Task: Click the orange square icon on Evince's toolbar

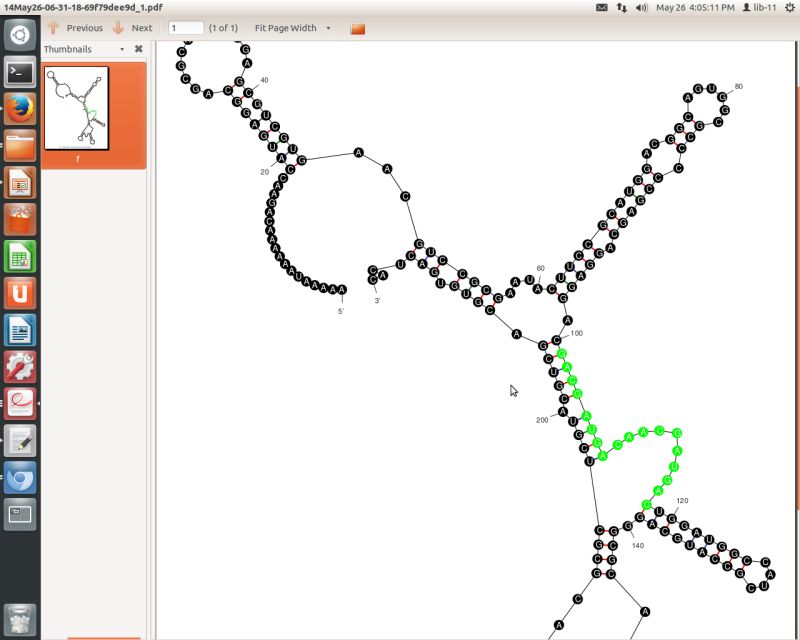Action: pos(355,29)
